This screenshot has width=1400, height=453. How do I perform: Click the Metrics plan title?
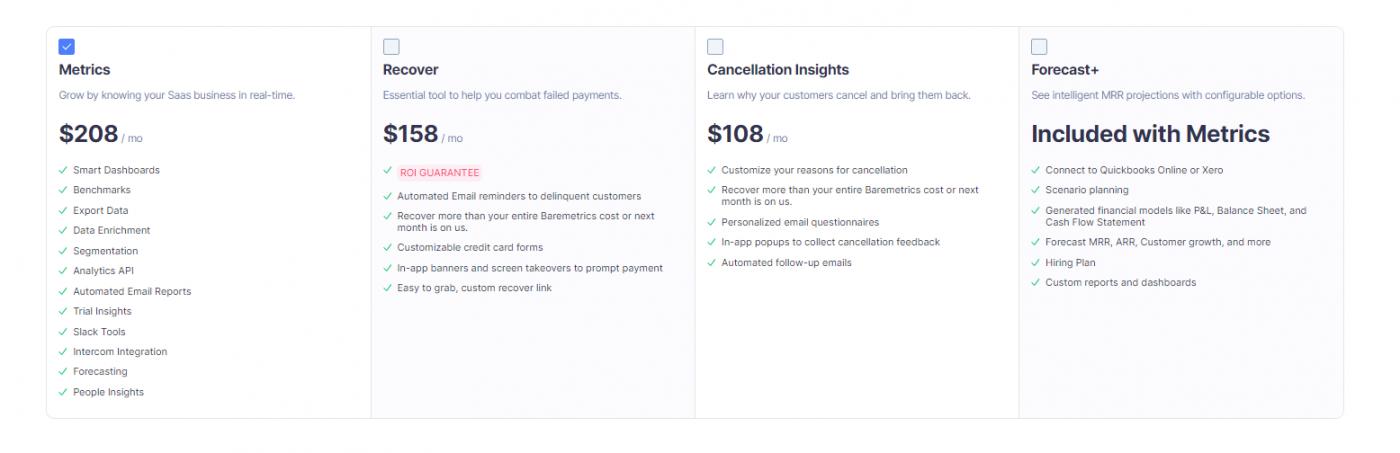click(85, 70)
